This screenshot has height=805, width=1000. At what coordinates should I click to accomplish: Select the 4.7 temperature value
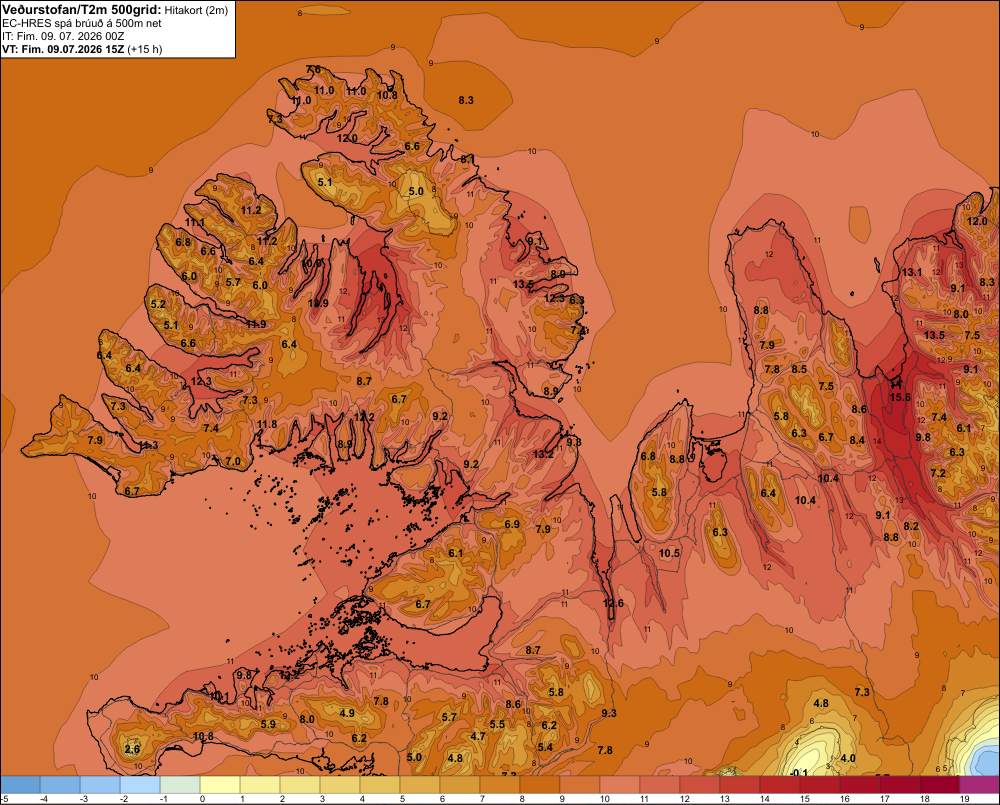coord(478,736)
